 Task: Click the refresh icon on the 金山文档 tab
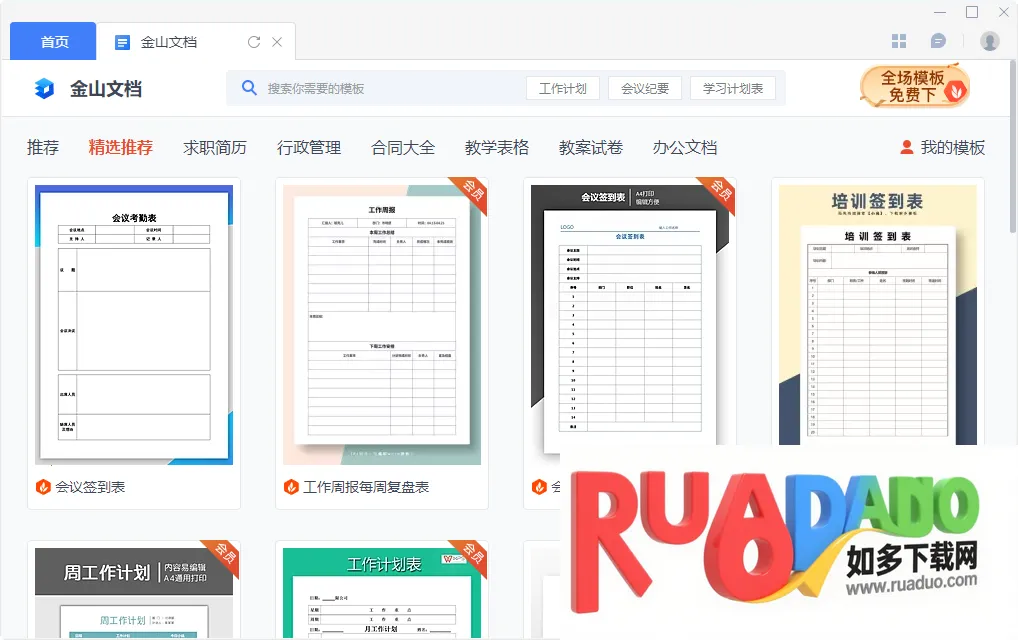(x=254, y=42)
